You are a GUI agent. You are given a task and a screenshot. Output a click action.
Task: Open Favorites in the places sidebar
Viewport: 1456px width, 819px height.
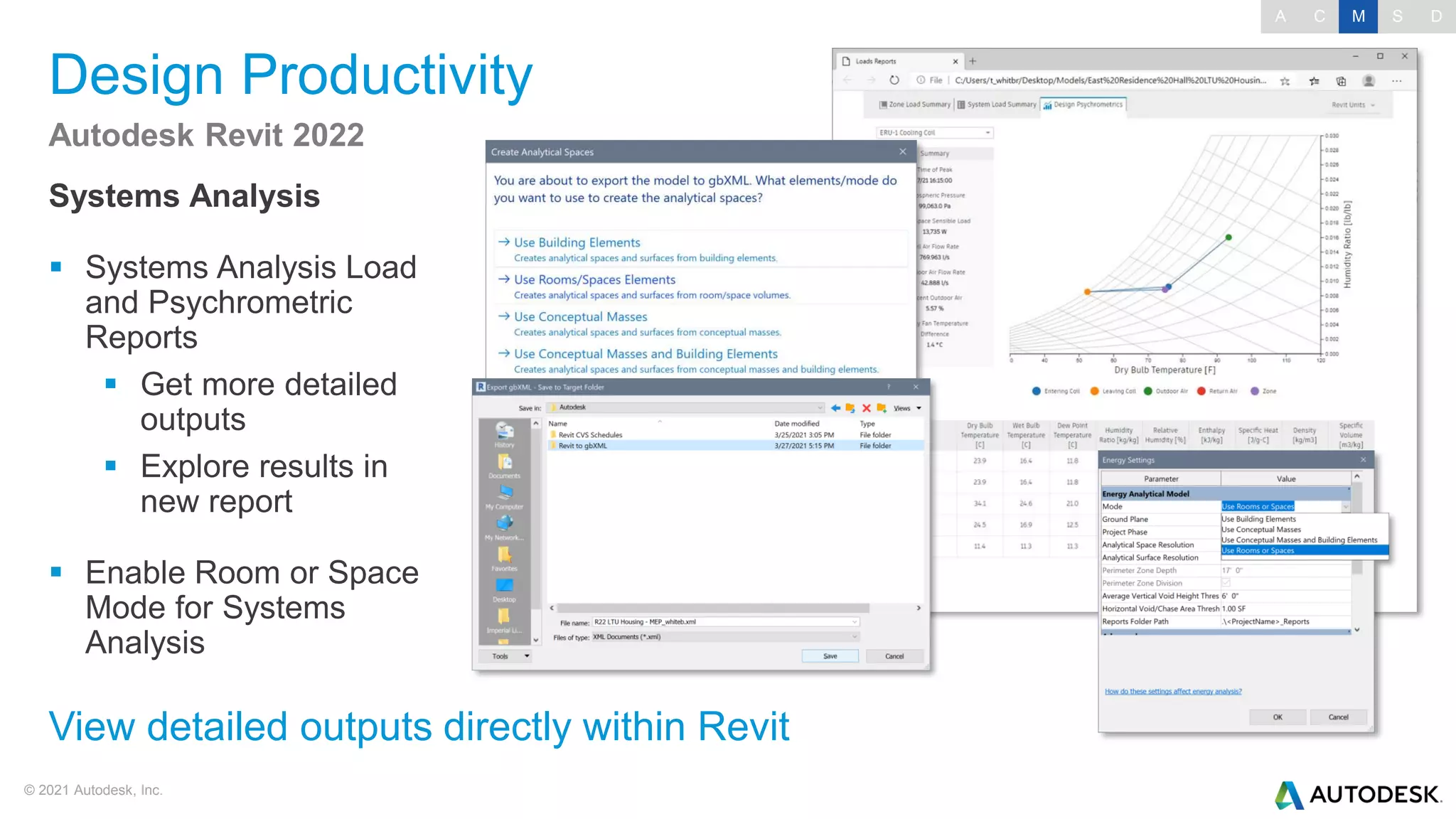[504, 558]
